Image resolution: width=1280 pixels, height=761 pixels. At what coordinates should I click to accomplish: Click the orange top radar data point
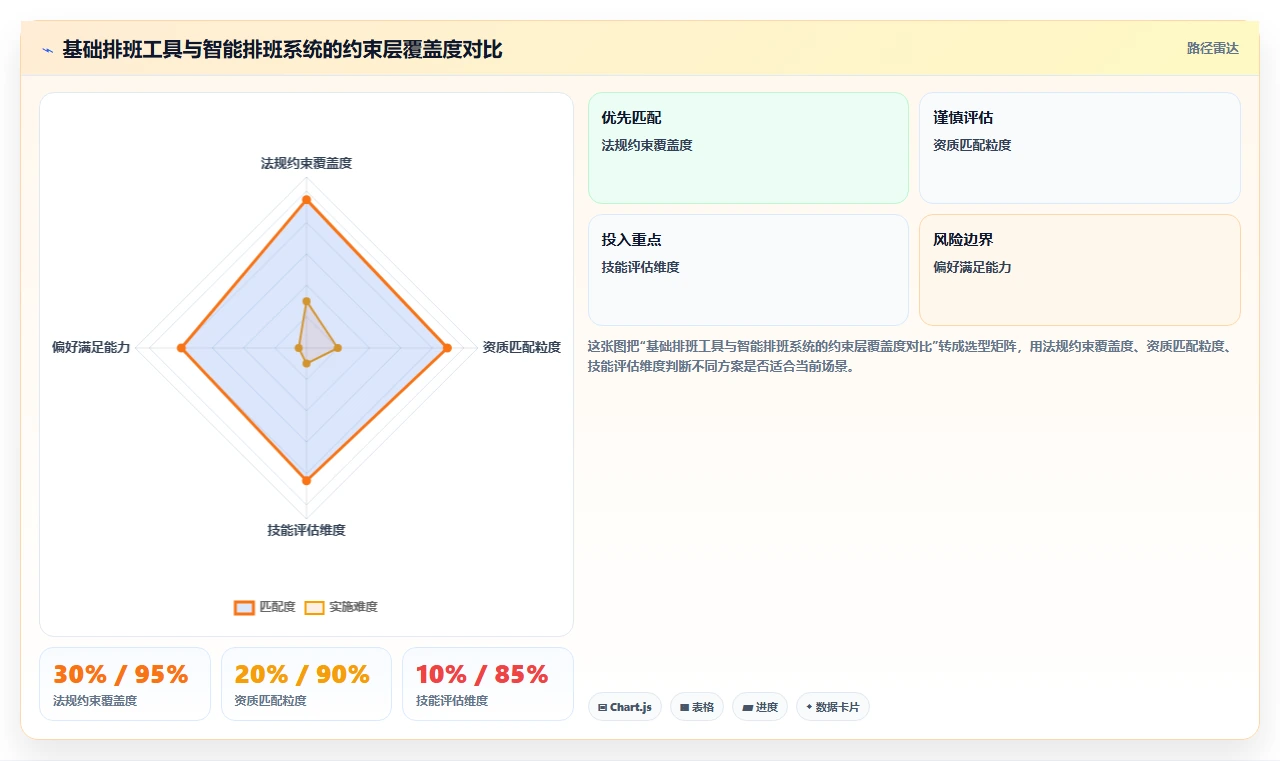point(306,200)
